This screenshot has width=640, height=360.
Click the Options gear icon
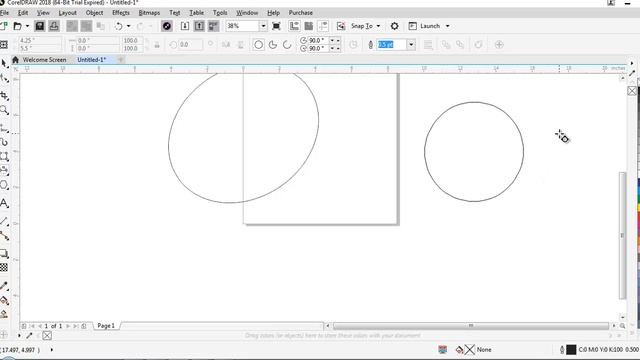(x=394, y=26)
